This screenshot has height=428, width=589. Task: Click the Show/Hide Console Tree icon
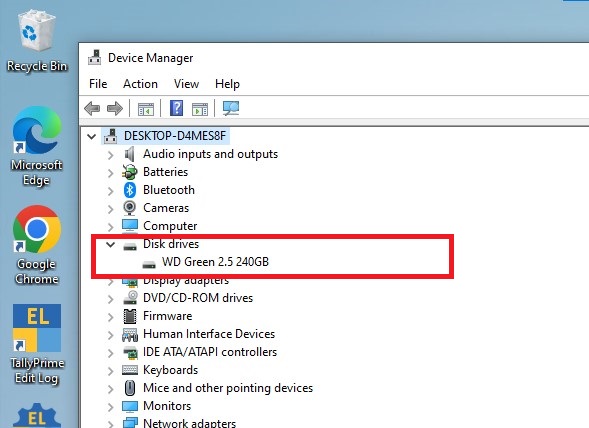[x=146, y=109]
